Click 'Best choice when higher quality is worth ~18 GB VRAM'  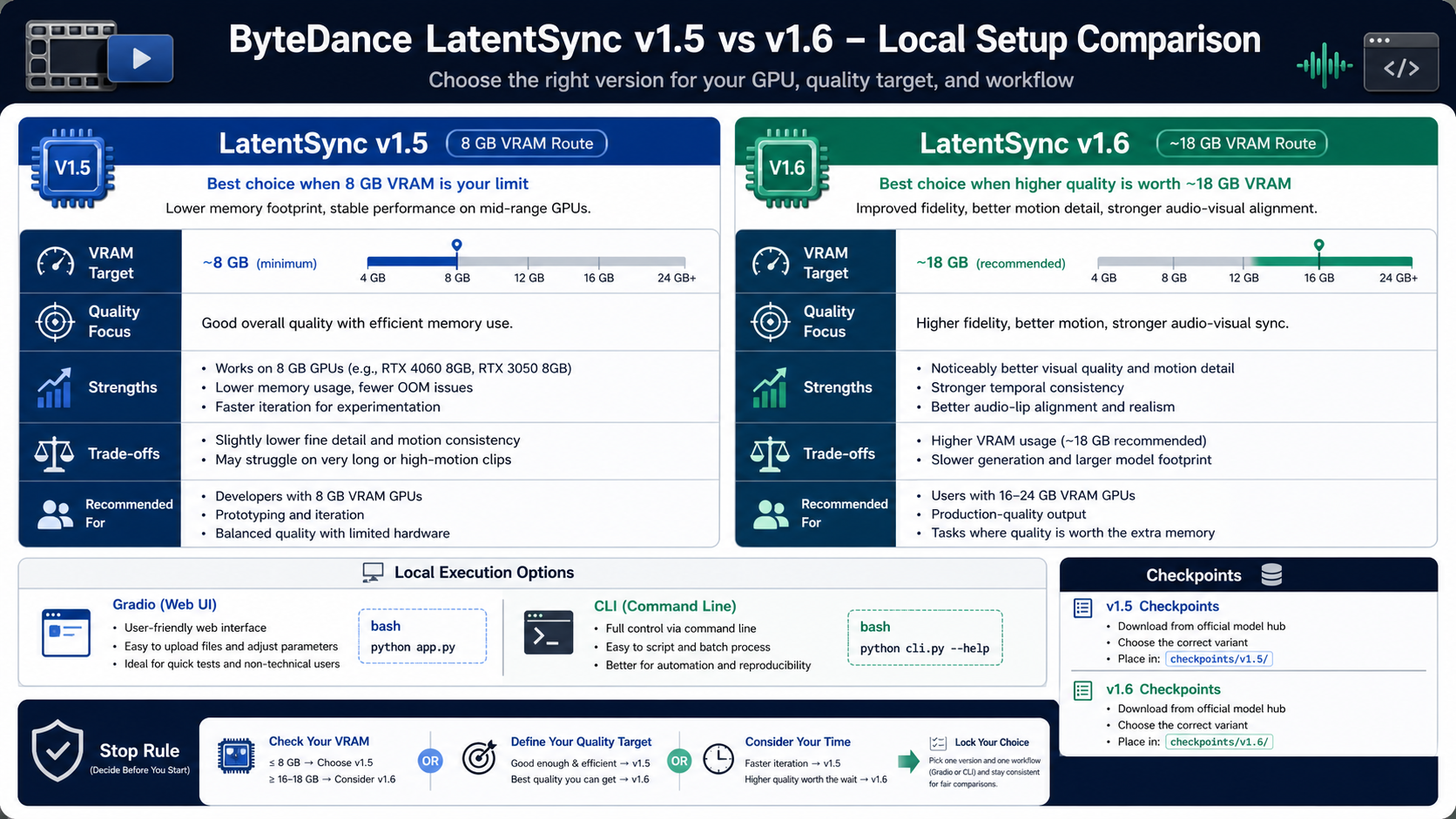pyautogui.click(x=1085, y=184)
